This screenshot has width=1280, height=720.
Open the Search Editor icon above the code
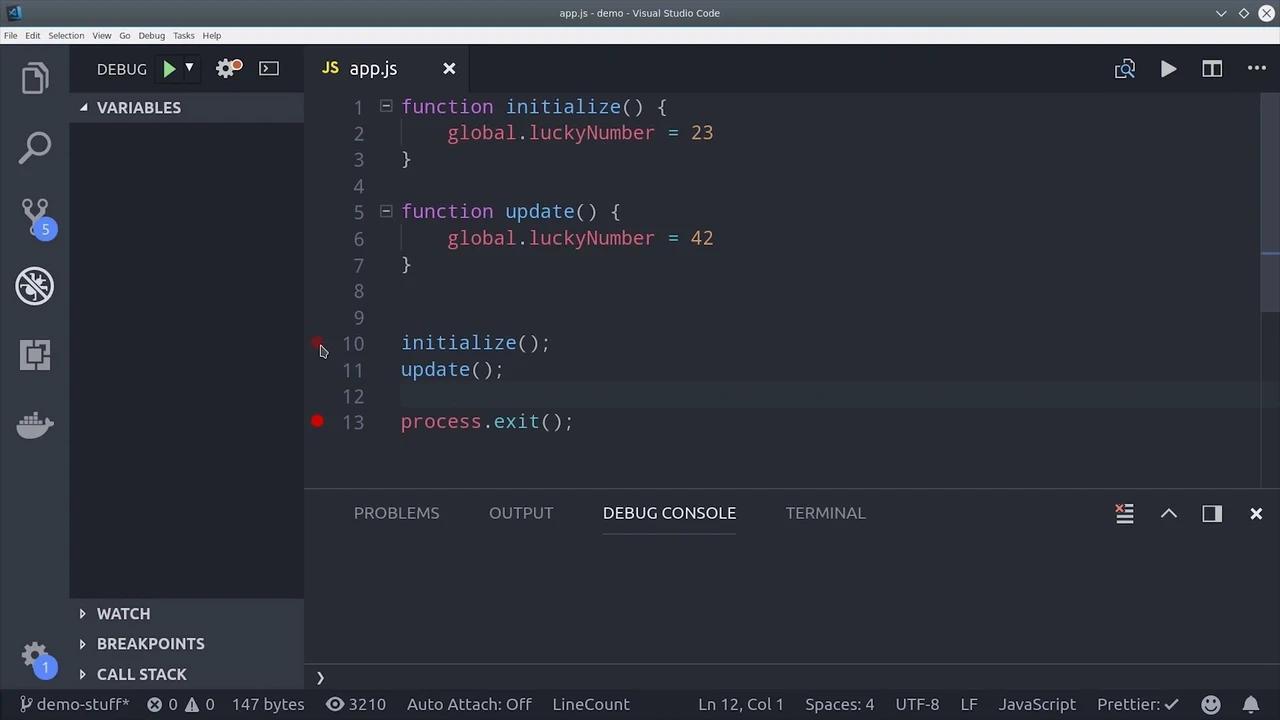(x=1125, y=69)
